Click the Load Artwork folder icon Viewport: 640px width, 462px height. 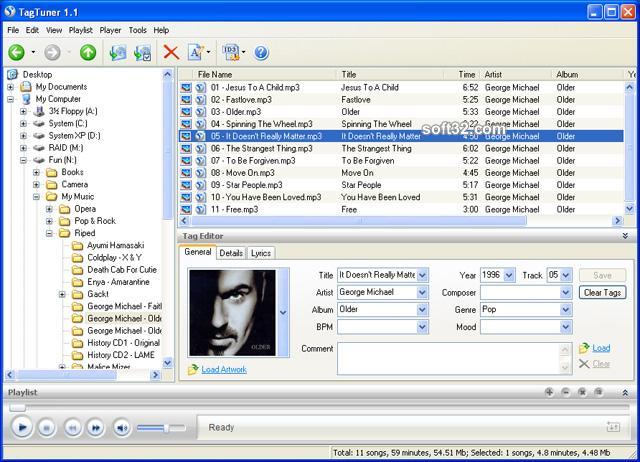coord(193,370)
